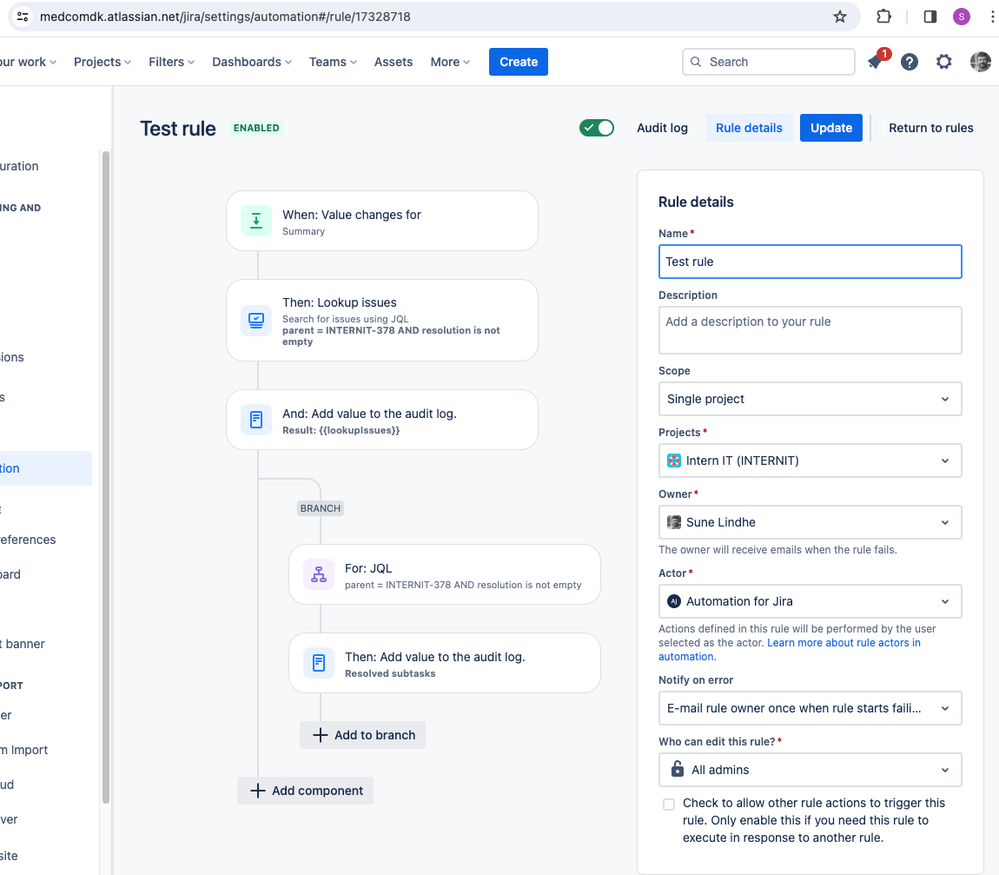Viewport: 999px width, 875px height.
Task: Click the trigger icon for Value changes
Action: coord(256,221)
